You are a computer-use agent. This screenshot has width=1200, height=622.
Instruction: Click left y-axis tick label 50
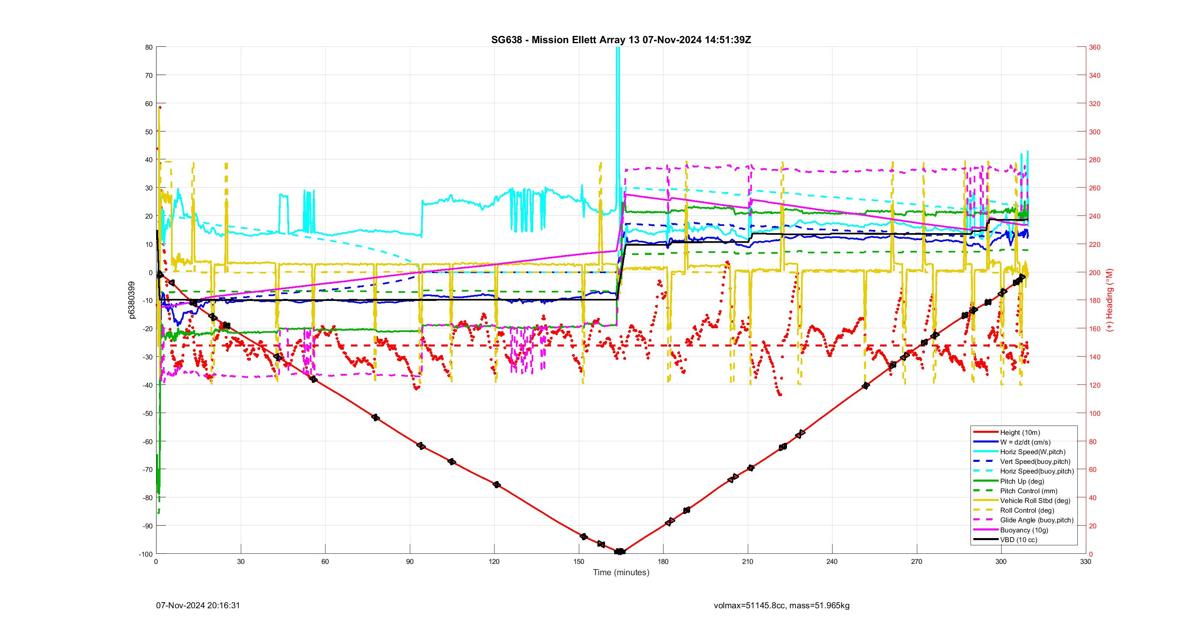click(x=147, y=132)
